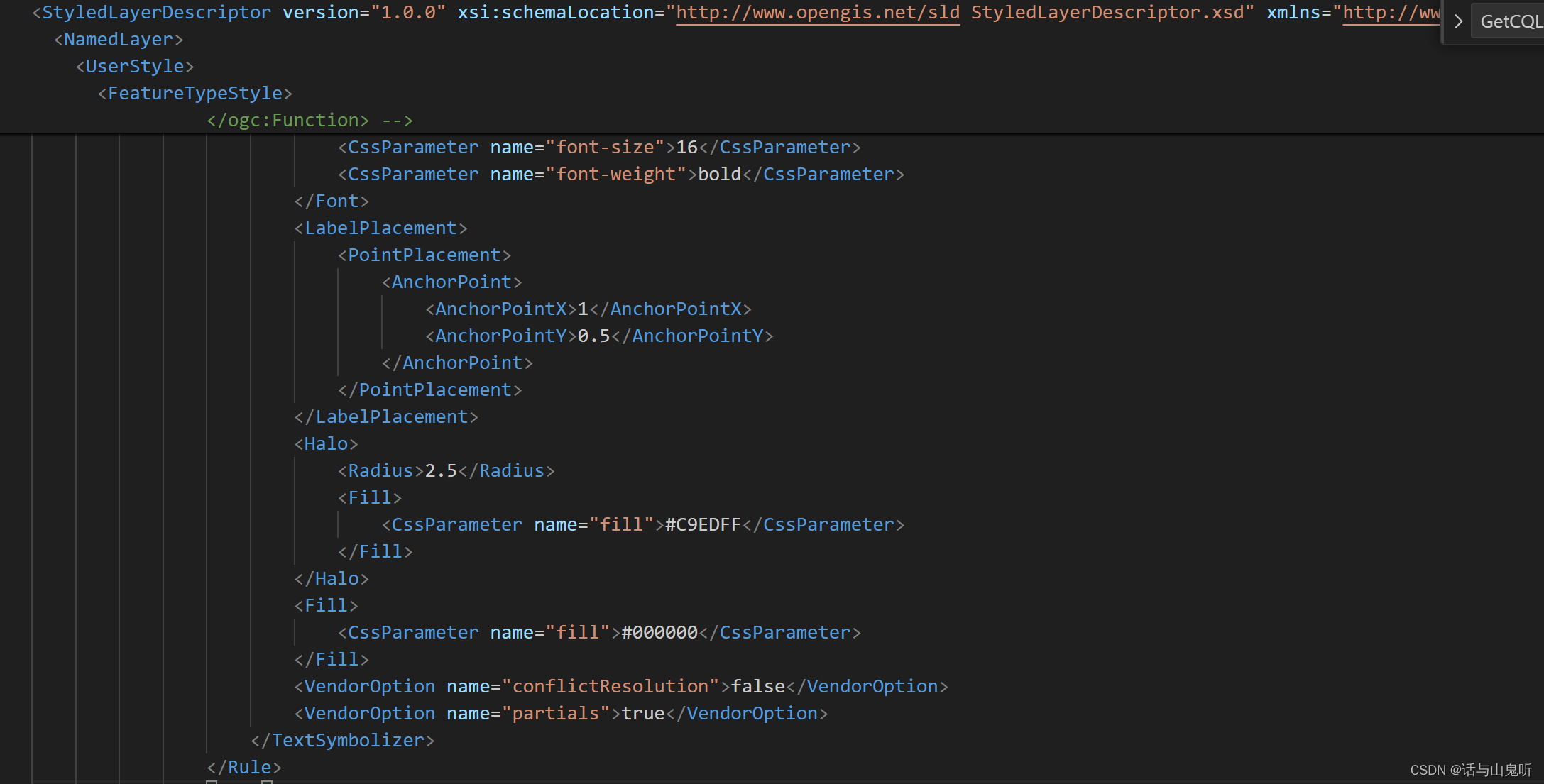Screen dimensions: 1544x784
Task: Jump to StyledLayerDescriptor sticky scroll line
Action: point(156,13)
